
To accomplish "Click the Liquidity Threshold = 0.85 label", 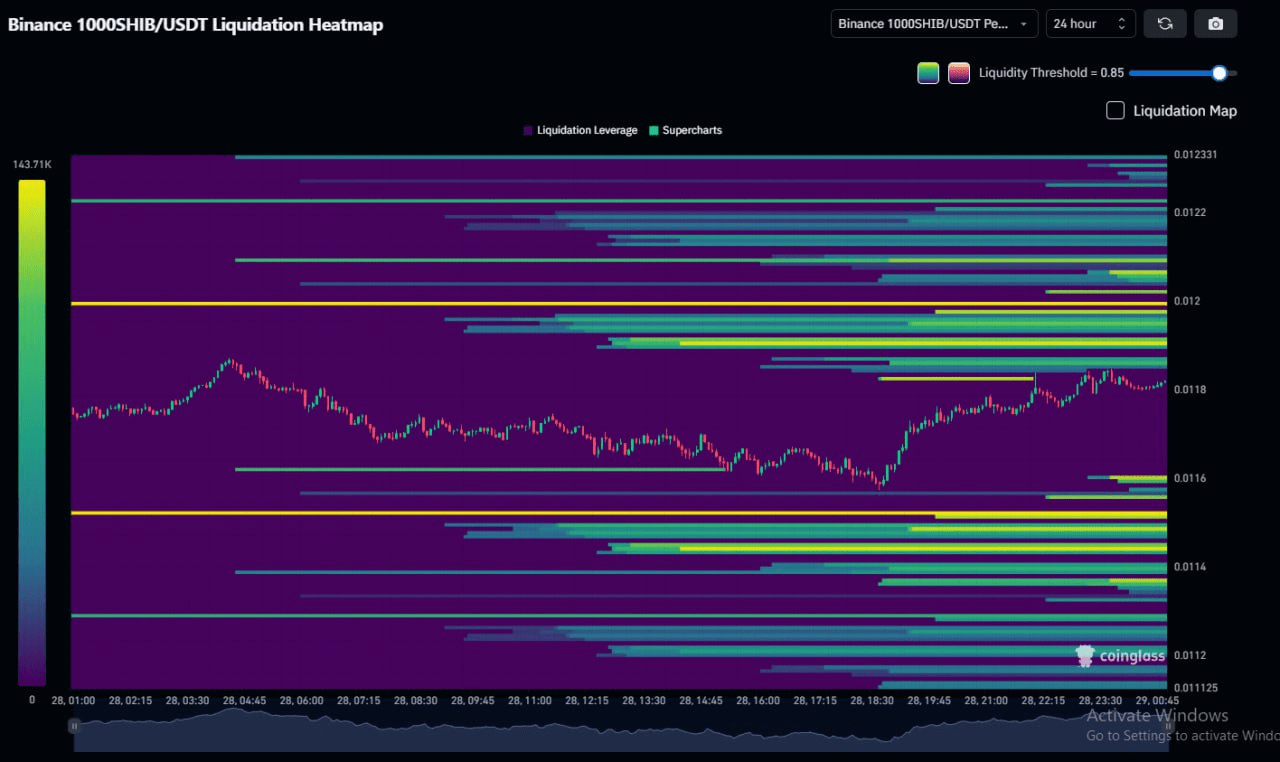I will pyautogui.click(x=1050, y=73).
